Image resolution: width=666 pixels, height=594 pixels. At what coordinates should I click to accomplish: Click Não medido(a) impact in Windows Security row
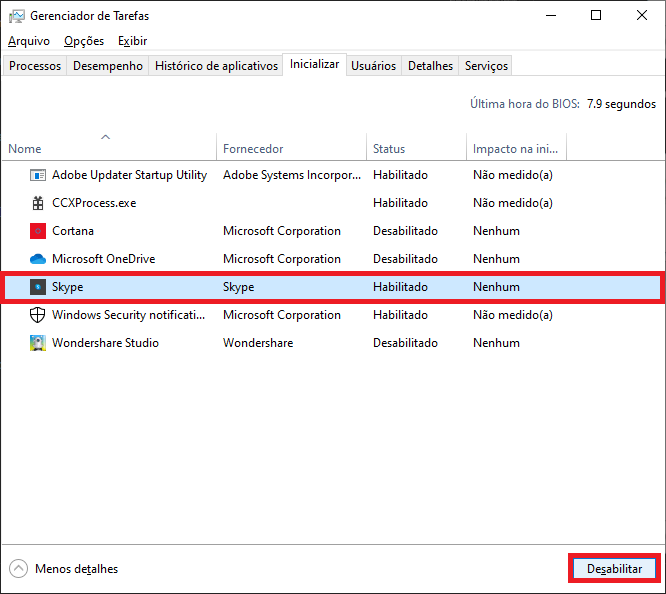tap(513, 315)
